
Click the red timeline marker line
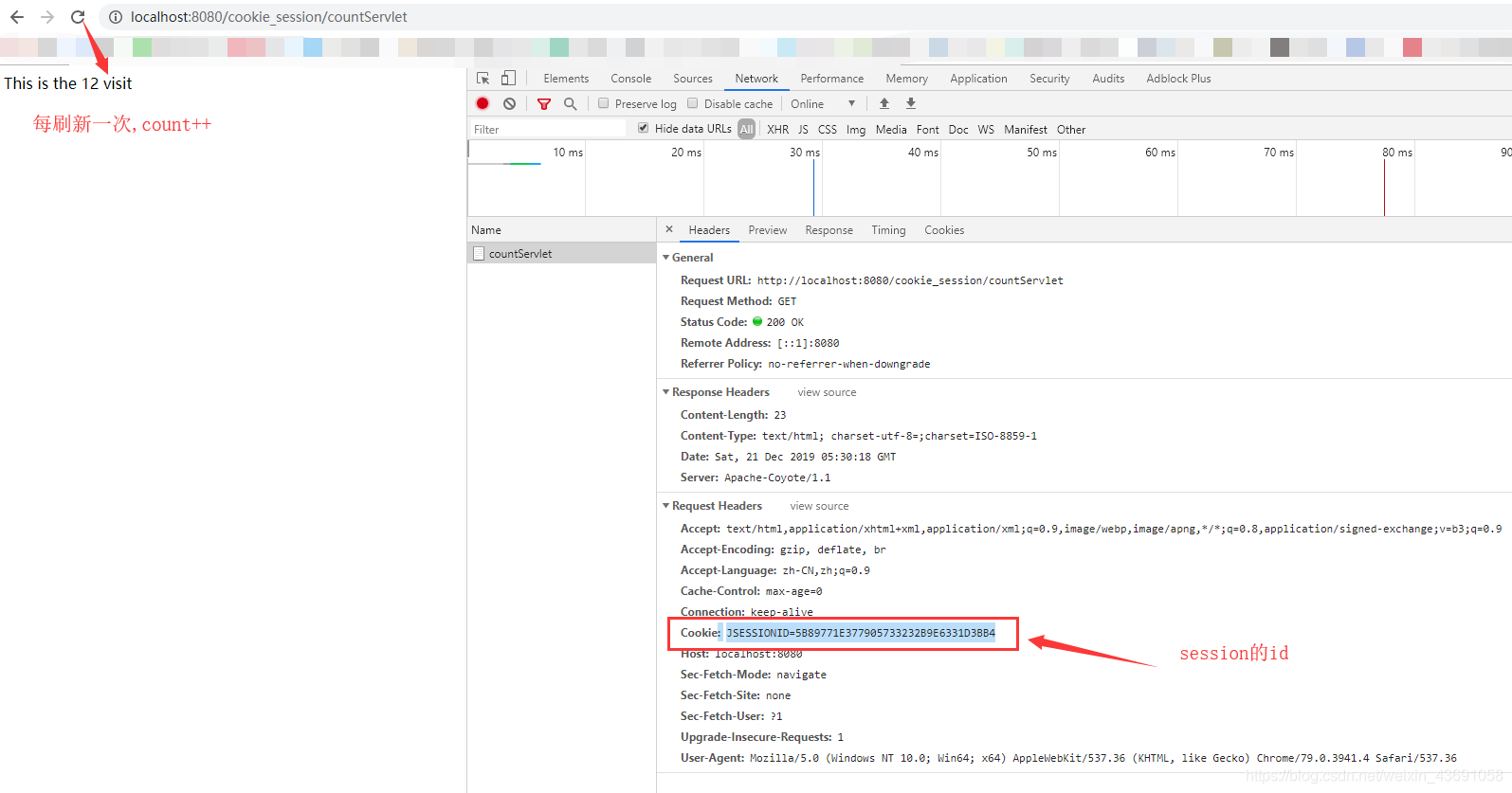[x=1384, y=188]
